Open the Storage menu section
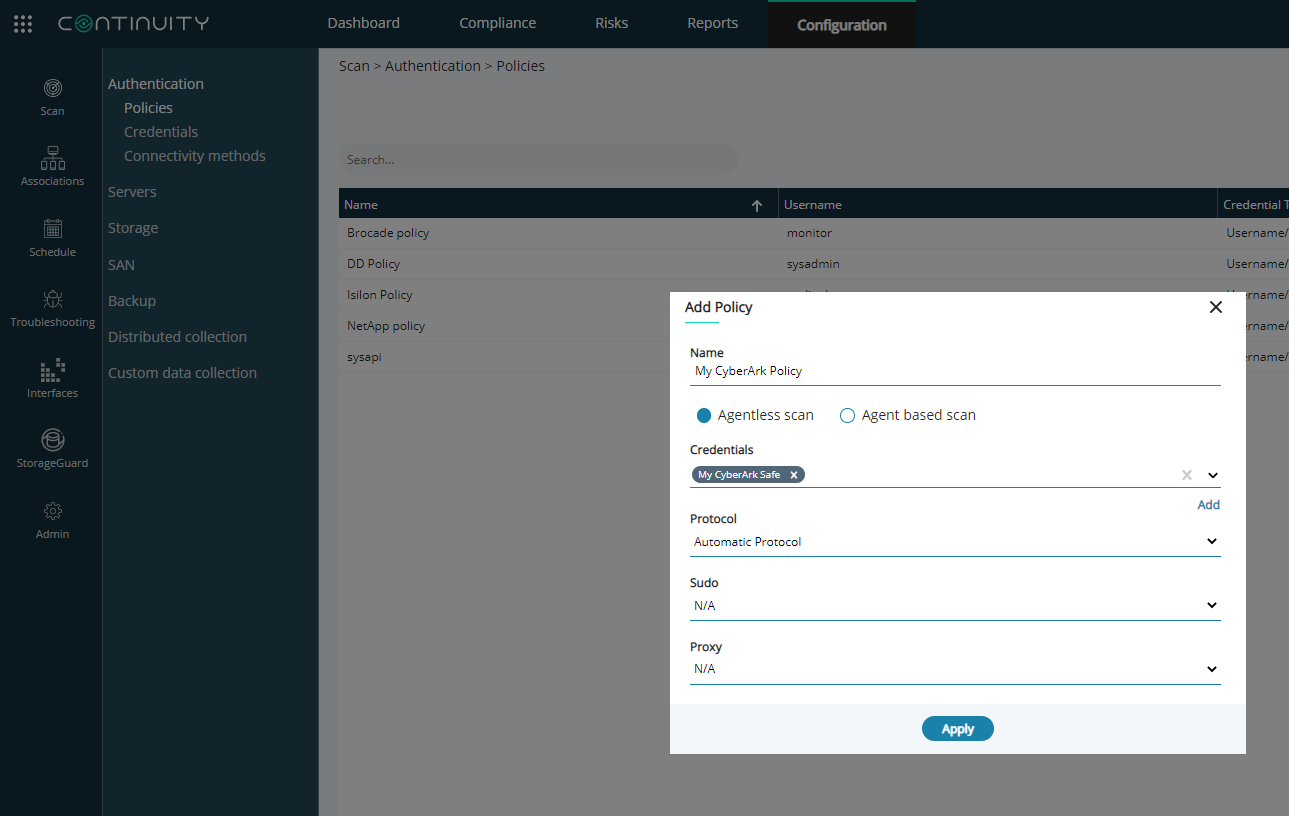1289x816 pixels. pos(133,228)
